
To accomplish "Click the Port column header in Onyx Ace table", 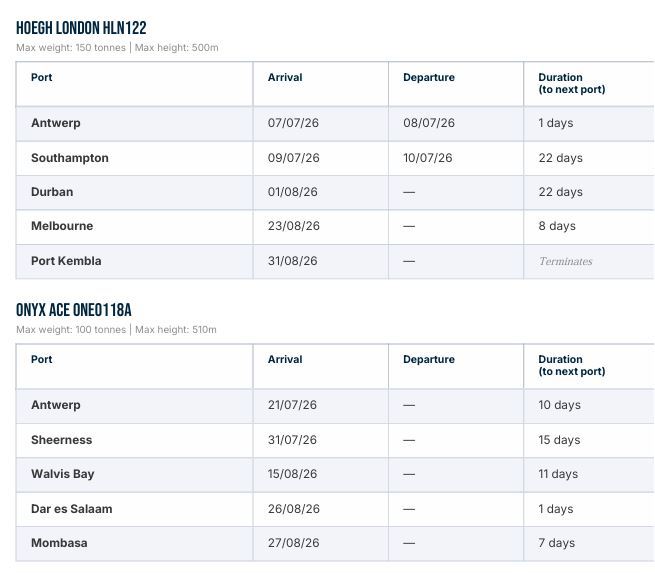I will [x=42, y=360].
